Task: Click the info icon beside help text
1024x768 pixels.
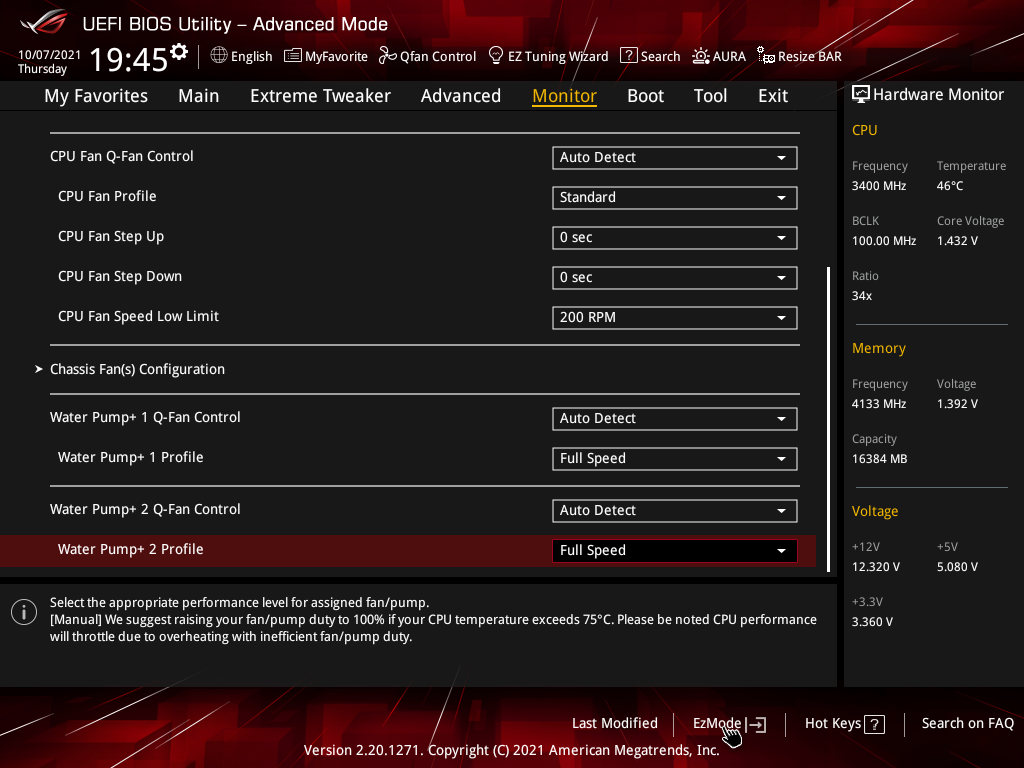Action: (24, 612)
